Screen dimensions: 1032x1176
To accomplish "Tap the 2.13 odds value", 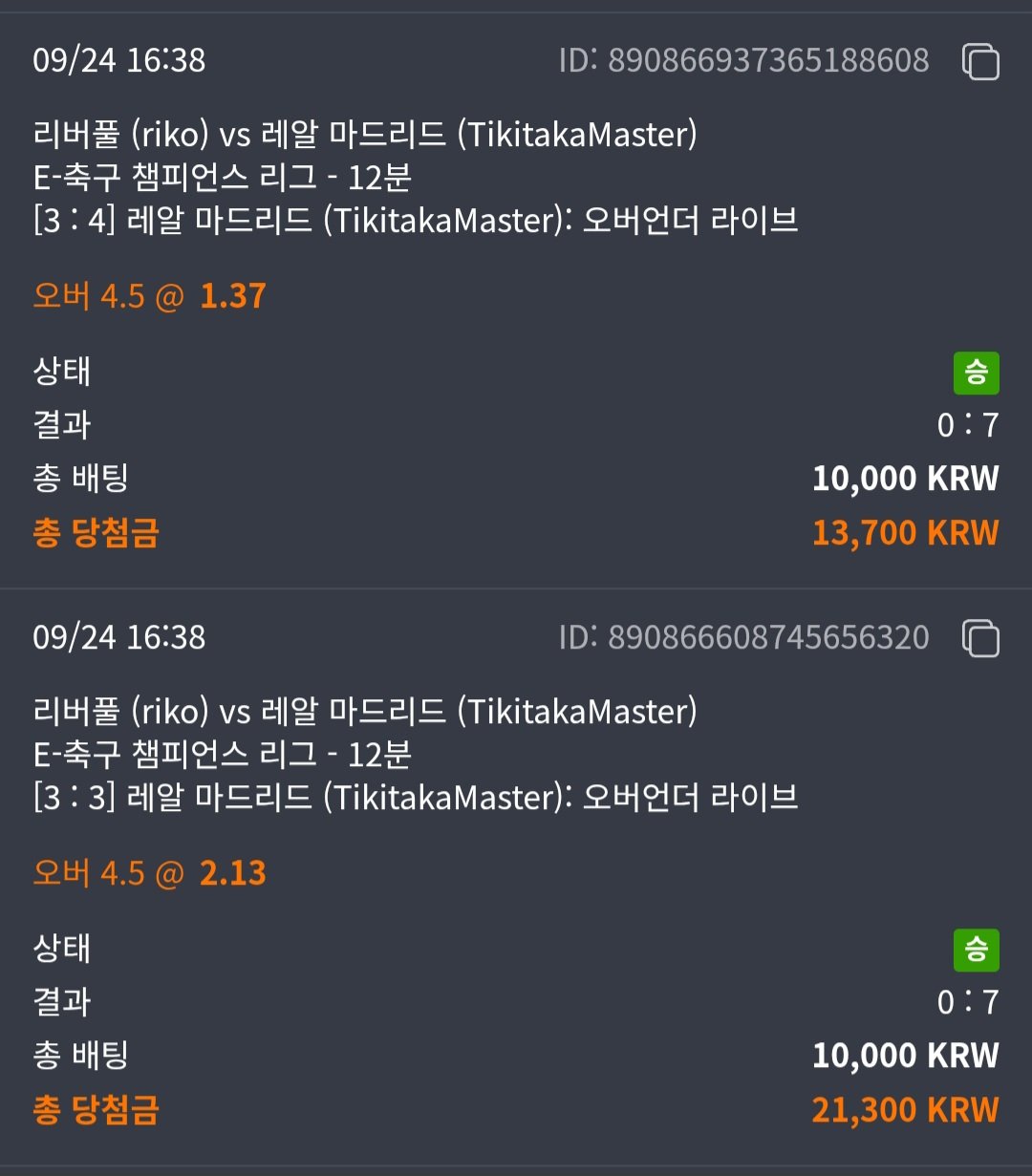I will (x=233, y=873).
